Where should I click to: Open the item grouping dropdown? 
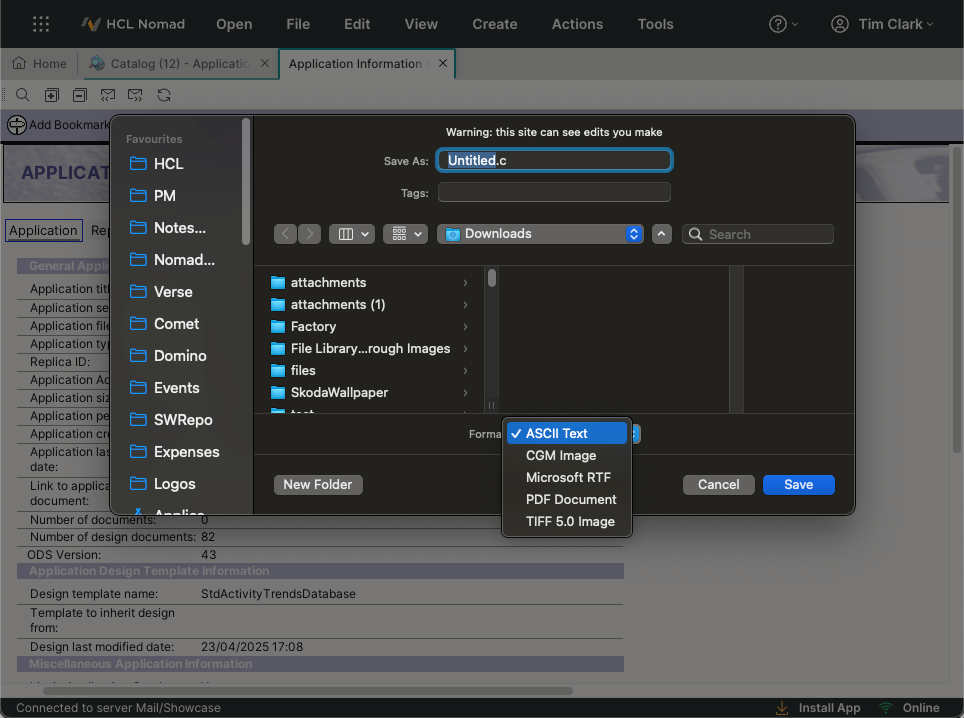click(x=404, y=234)
